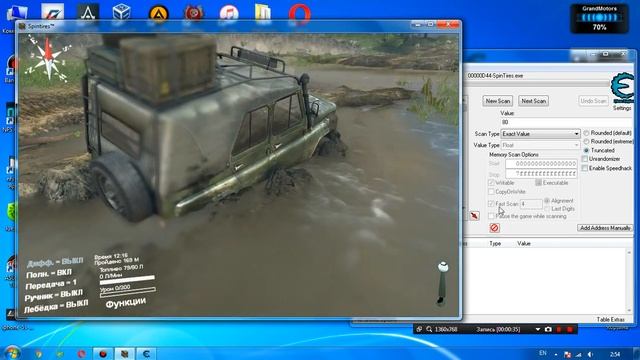Open the Value Type dropdown
Image resolution: width=640 pixels, height=360 pixels.
point(540,145)
